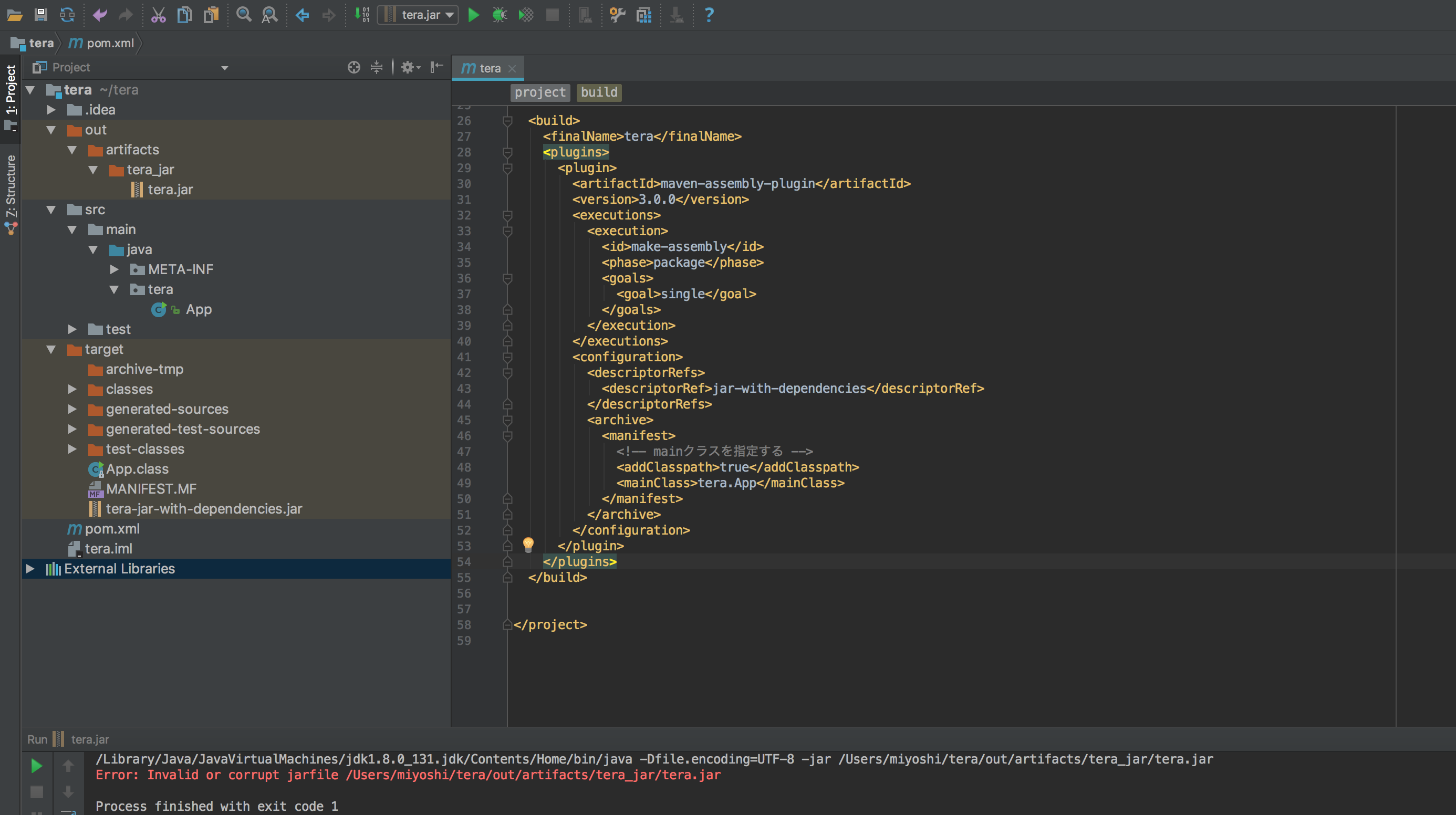Click the build breadcrumb in editor

coord(599,92)
